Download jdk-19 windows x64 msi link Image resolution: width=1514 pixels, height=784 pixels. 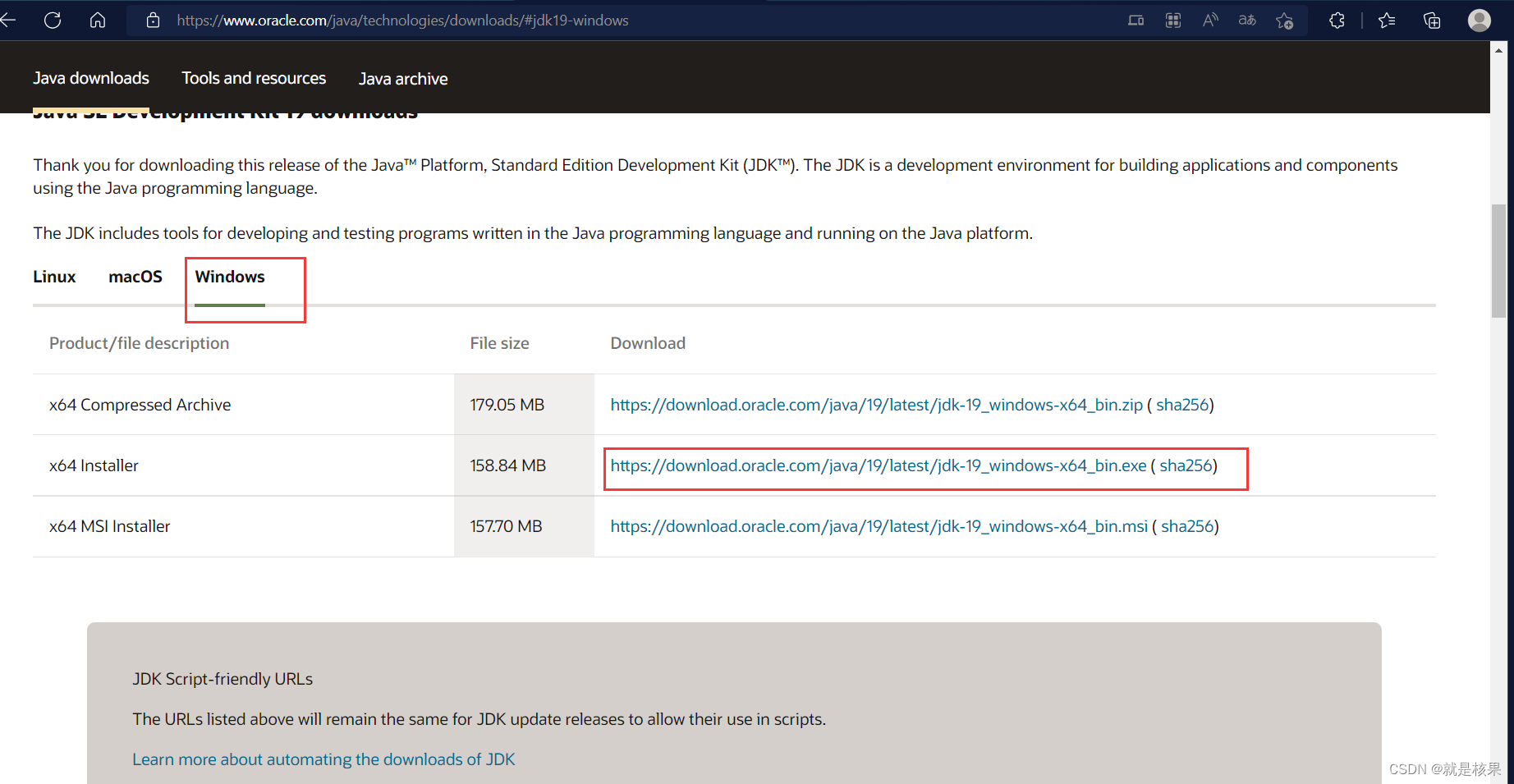pyautogui.click(x=879, y=526)
